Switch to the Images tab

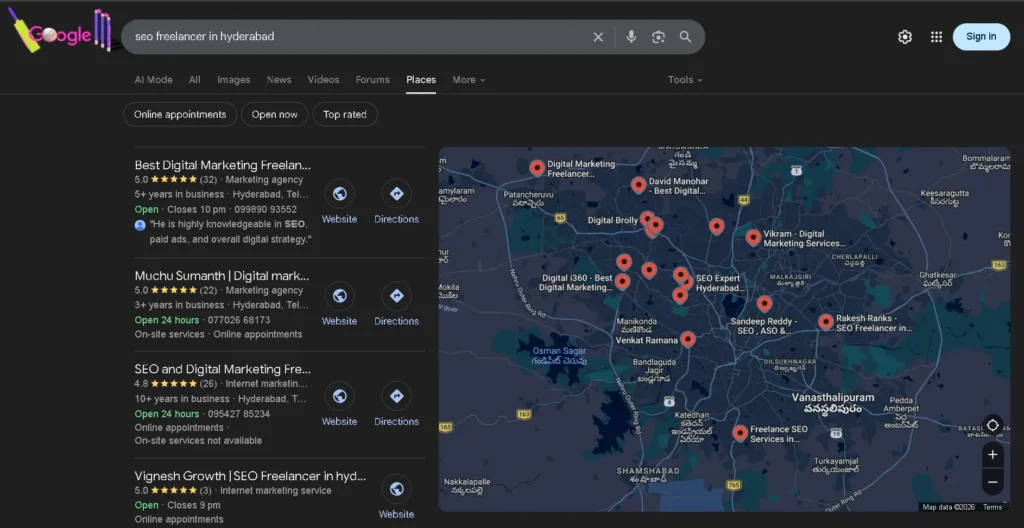click(234, 80)
